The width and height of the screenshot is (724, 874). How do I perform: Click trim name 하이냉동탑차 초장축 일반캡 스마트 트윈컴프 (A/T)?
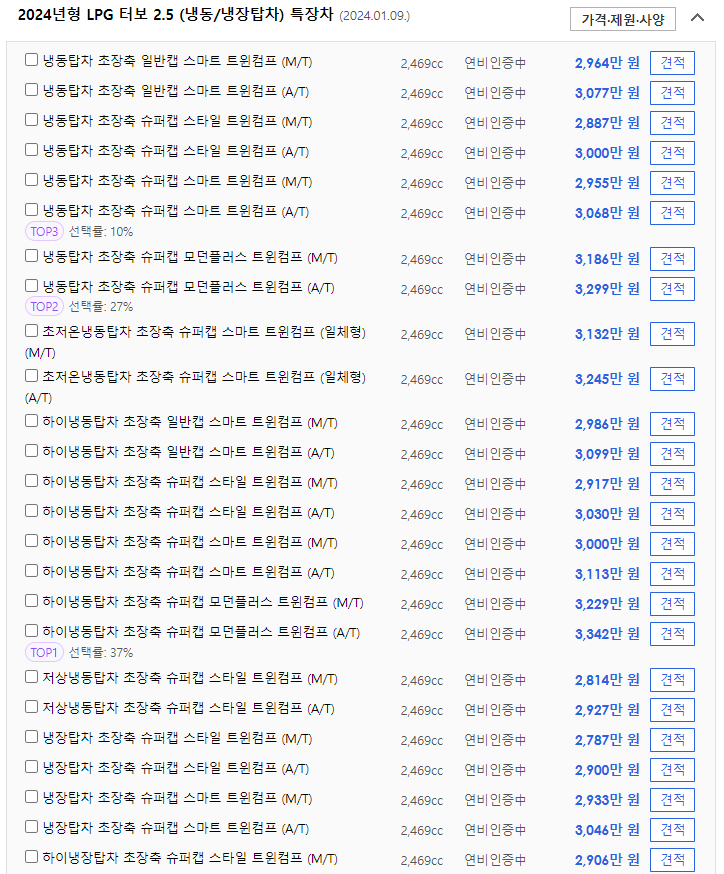coord(188,451)
